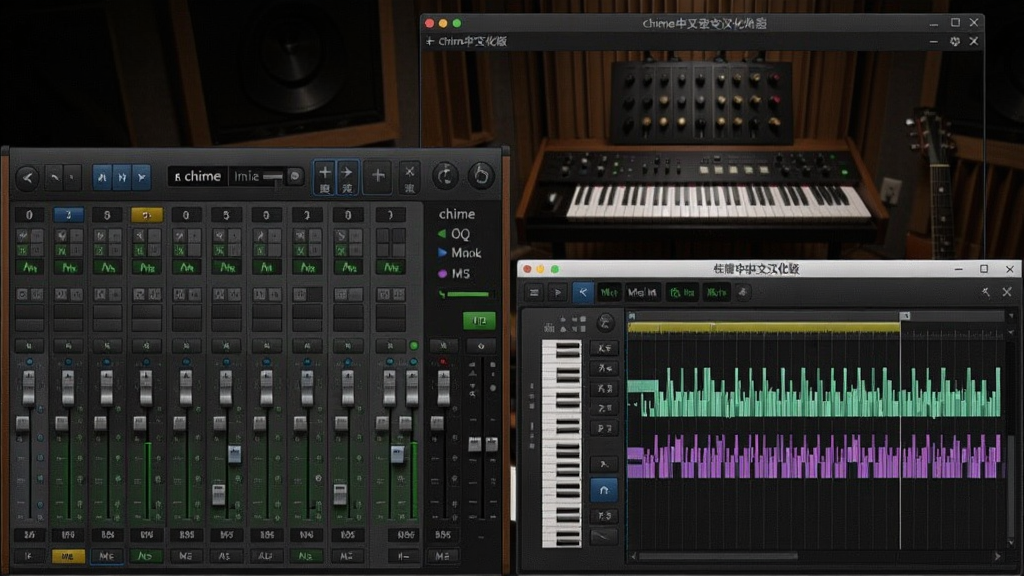Toggle first channel's green waveform button
Image resolution: width=1024 pixels, height=576 pixels.
tap(29, 267)
